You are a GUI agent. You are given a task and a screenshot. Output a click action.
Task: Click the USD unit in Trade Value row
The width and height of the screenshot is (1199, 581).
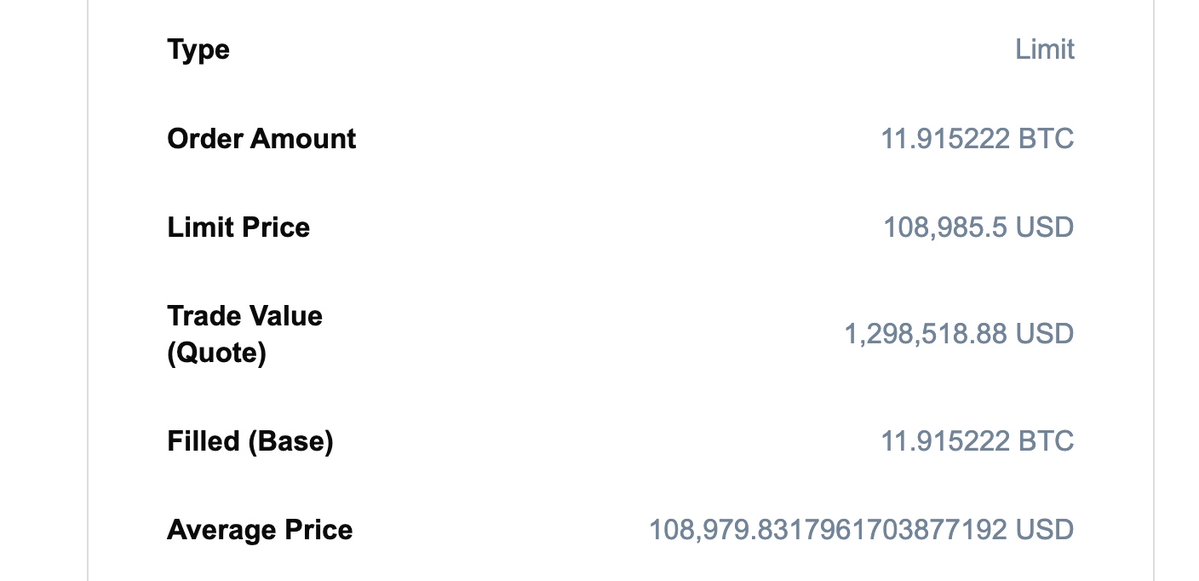(1045, 333)
